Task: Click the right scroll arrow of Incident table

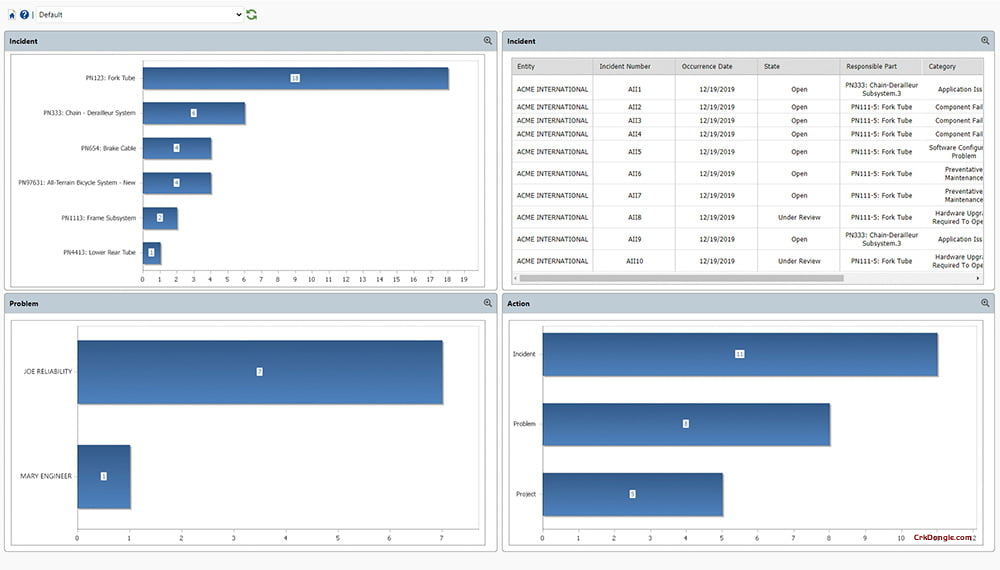Action: [978, 278]
